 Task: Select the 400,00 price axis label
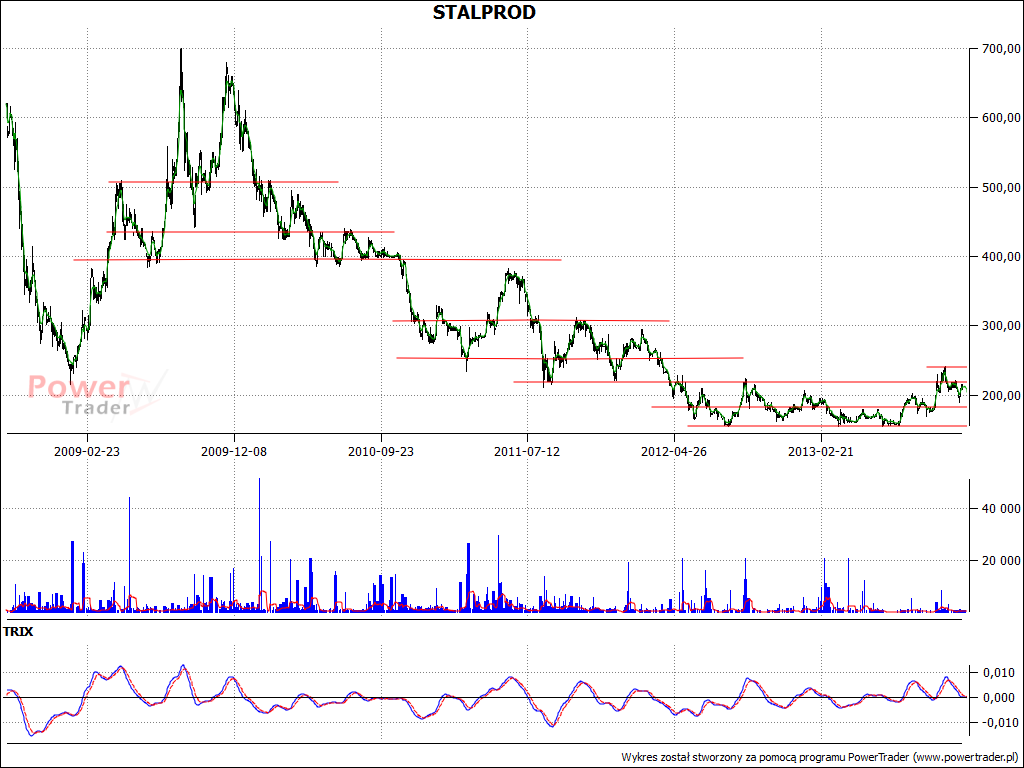(1000, 257)
